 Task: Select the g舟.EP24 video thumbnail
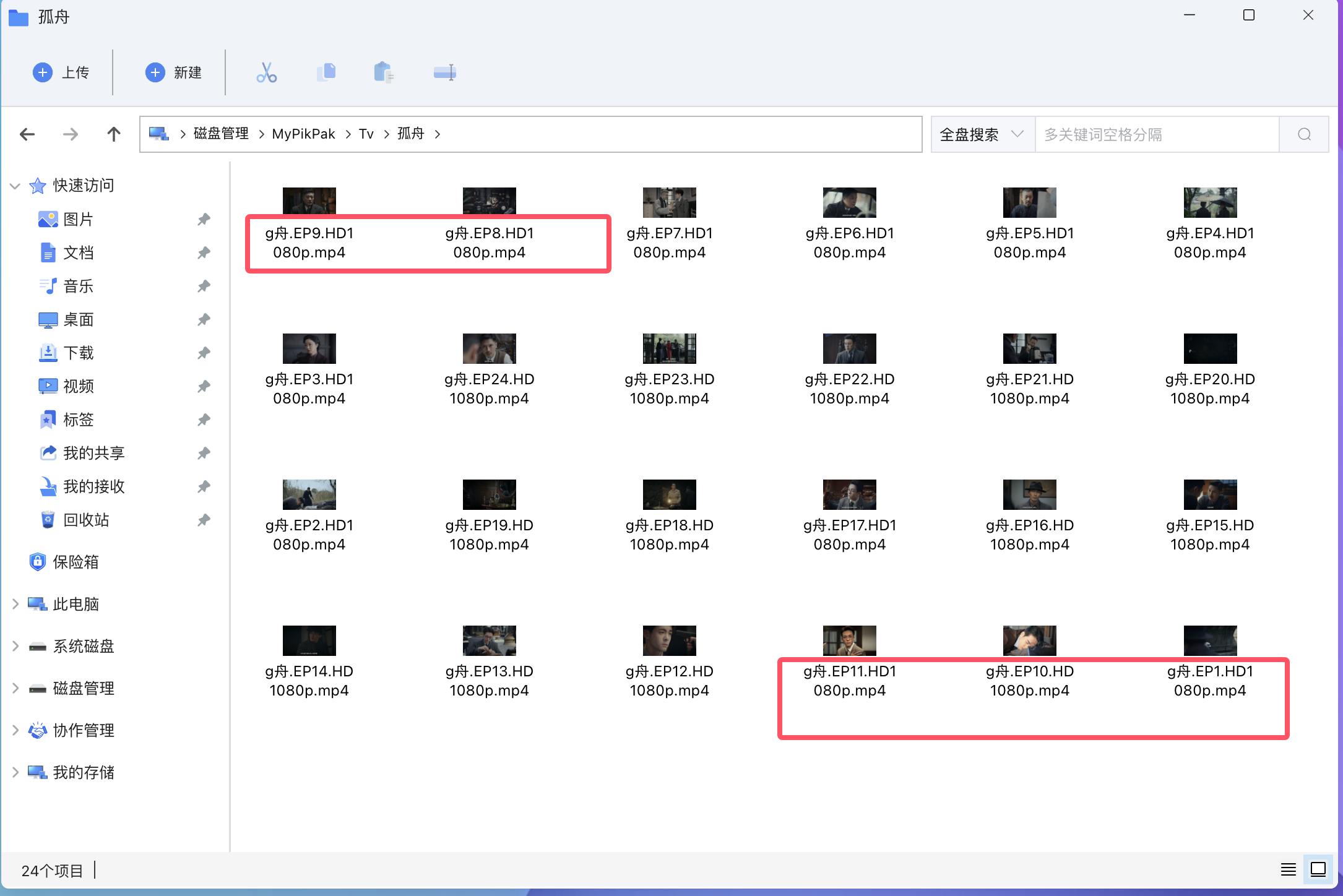click(489, 348)
